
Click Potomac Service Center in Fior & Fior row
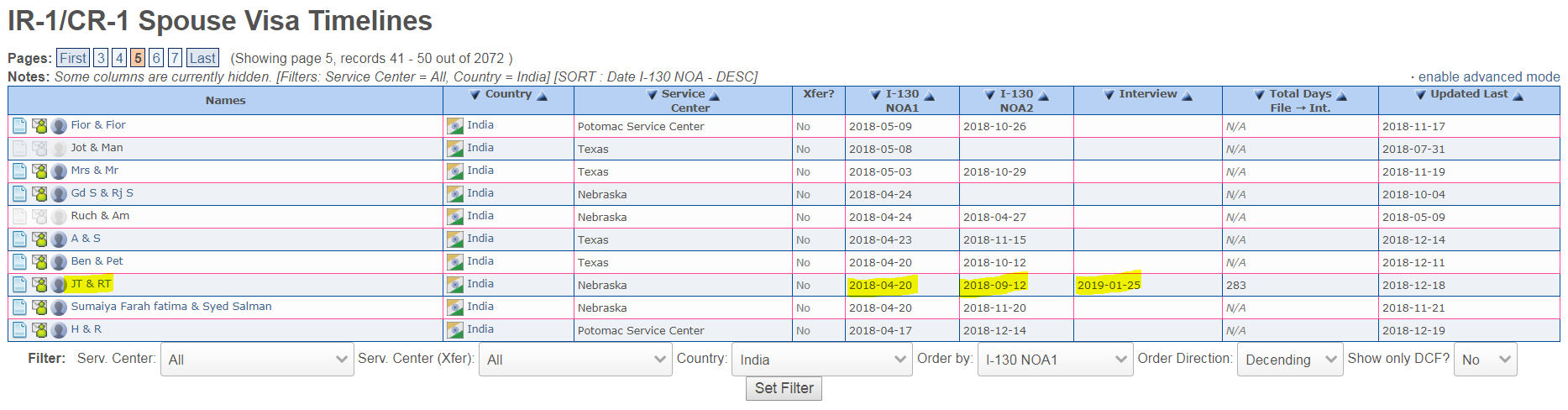tap(641, 126)
